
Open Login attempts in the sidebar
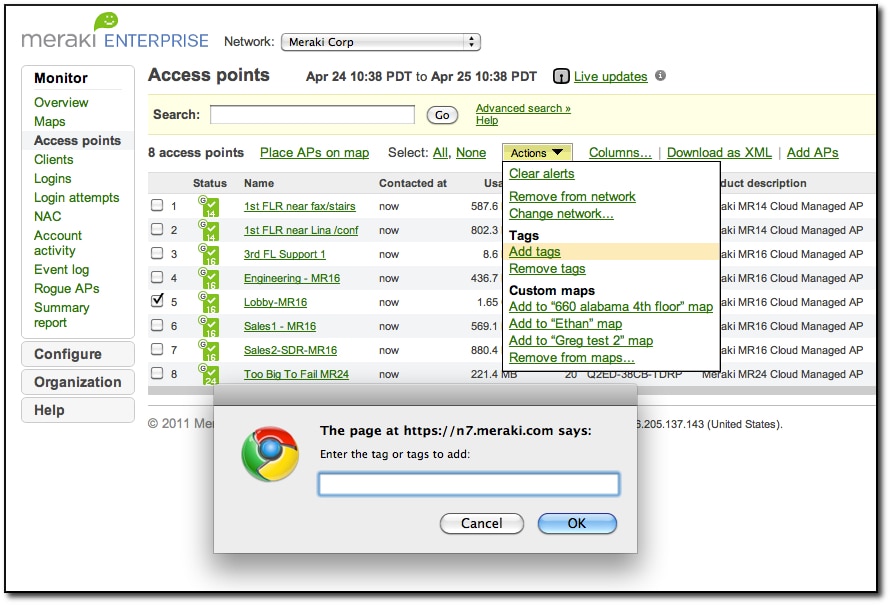(x=77, y=198)
